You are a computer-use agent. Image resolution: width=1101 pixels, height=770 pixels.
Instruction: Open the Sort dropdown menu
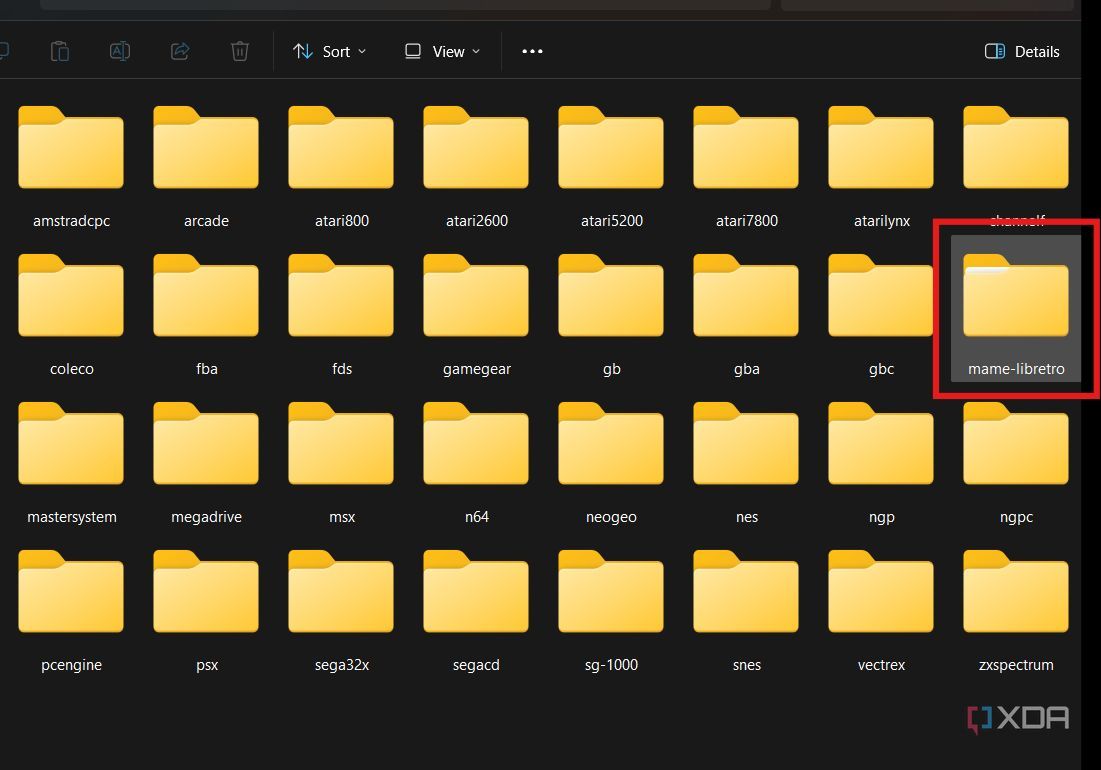click(x=329, y=51)
